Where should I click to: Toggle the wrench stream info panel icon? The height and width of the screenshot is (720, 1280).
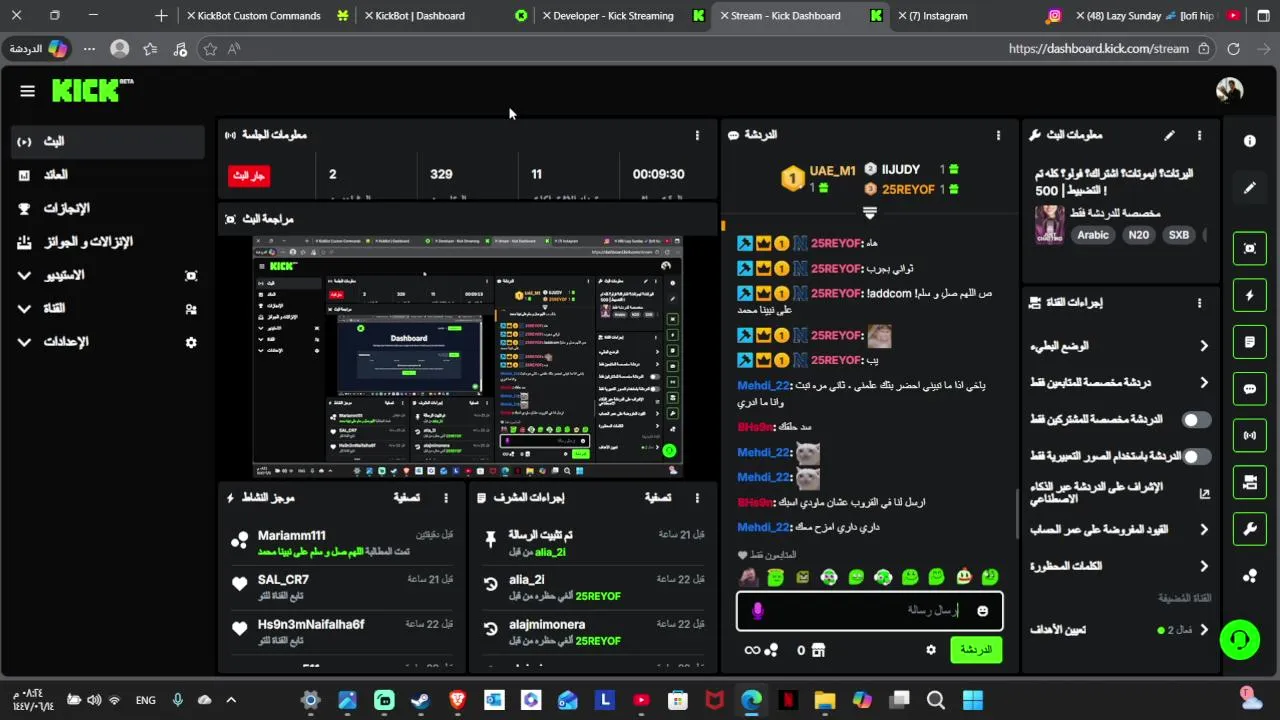pyautogui.click(x=1250, y=529)
